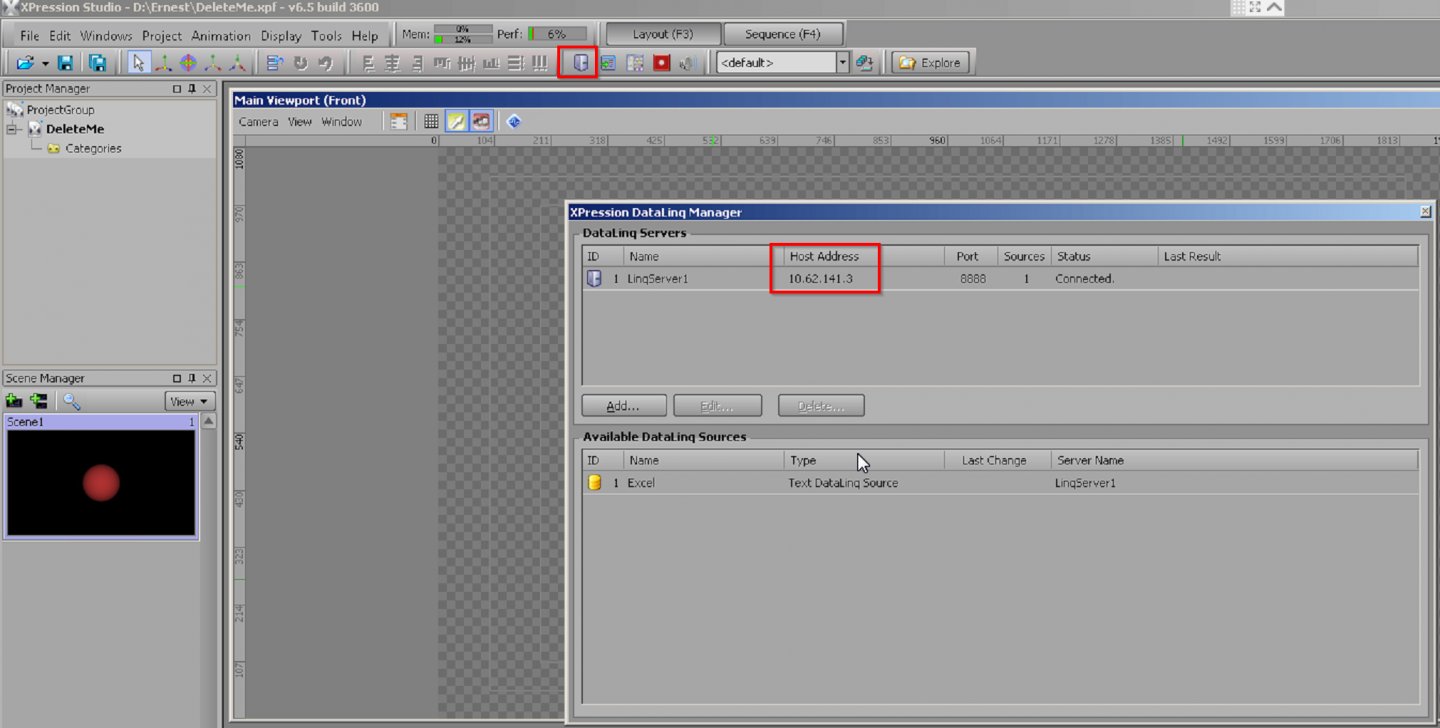Select the ProjectGroup tree item

60,110
